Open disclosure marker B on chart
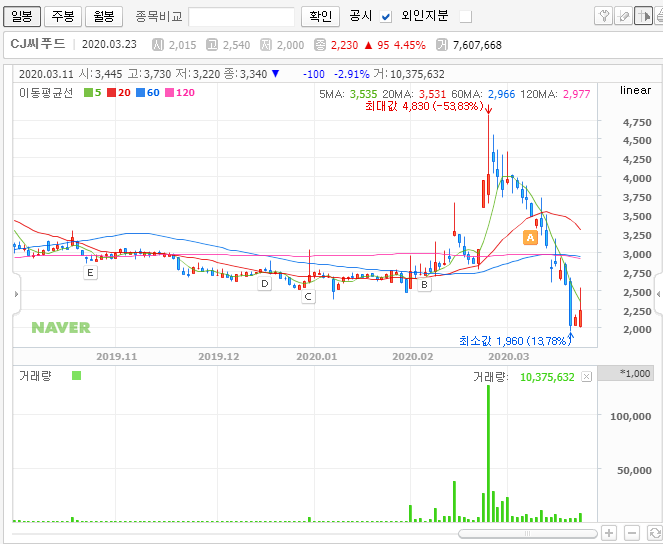This screenshot has height=544, width=663. pyautogui.click(x=424, y=285)
